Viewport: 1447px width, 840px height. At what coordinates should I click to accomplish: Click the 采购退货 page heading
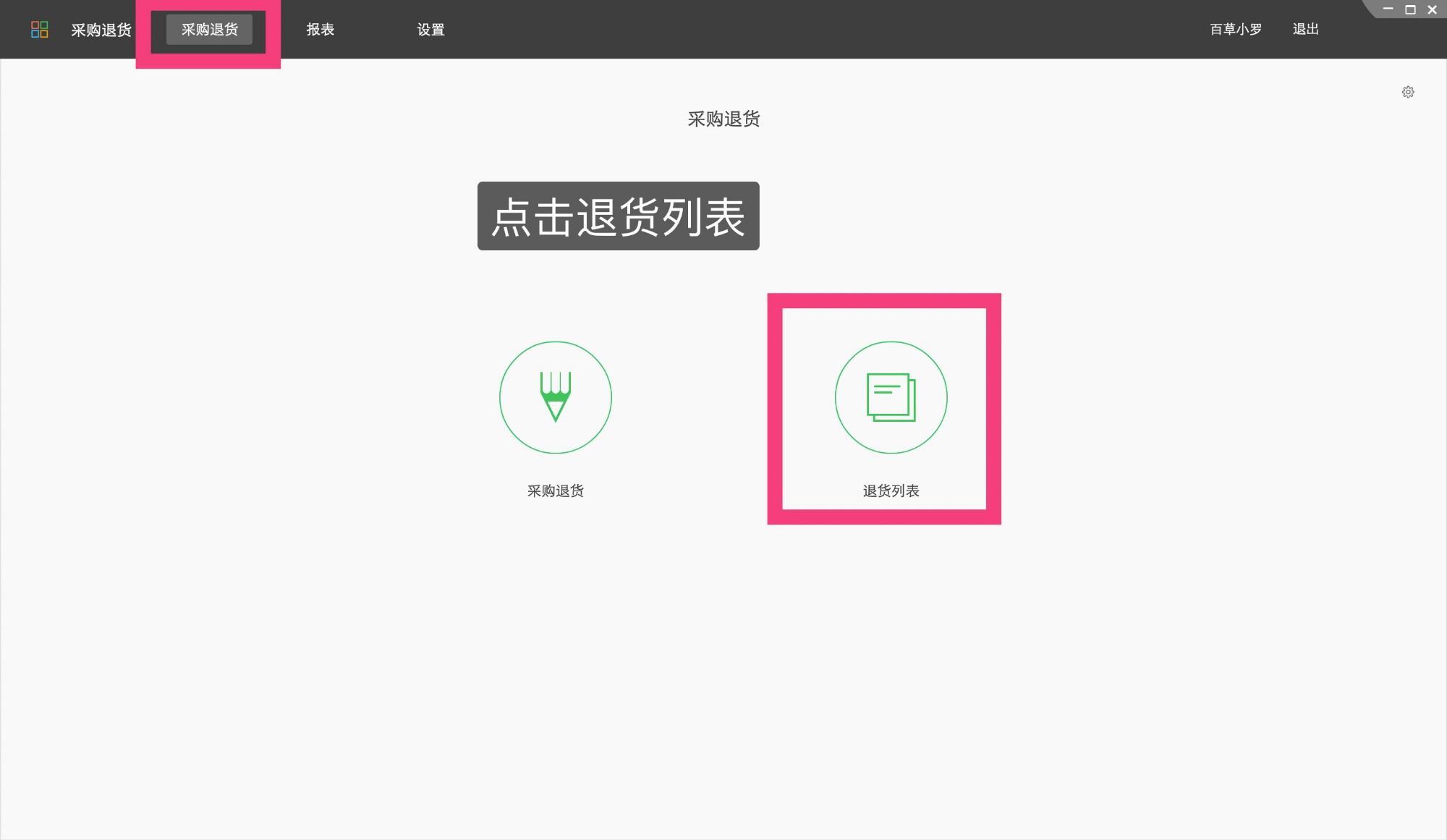point(723,119)
